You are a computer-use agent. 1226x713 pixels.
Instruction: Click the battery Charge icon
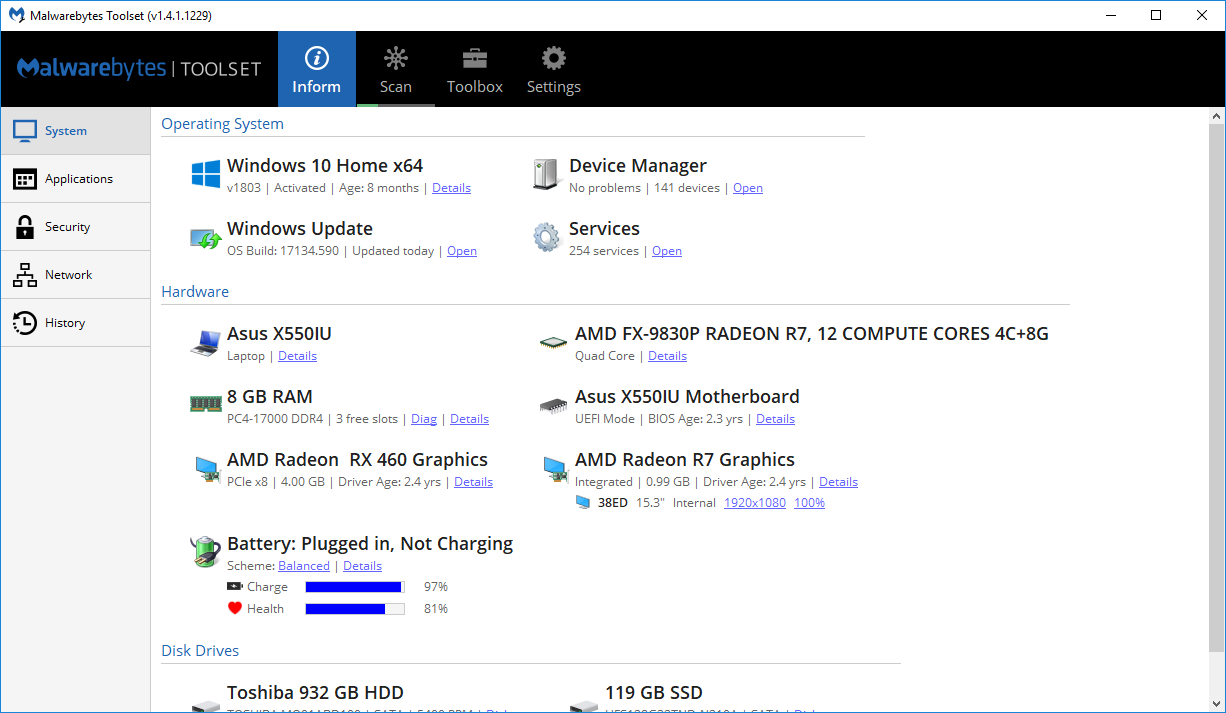(x=235, y=587)
